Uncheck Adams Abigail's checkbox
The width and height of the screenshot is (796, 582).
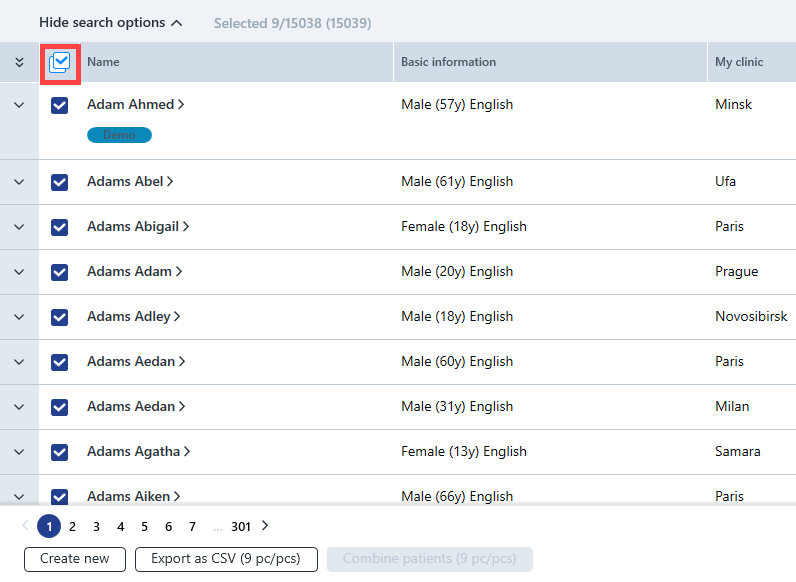click(59, 227)
